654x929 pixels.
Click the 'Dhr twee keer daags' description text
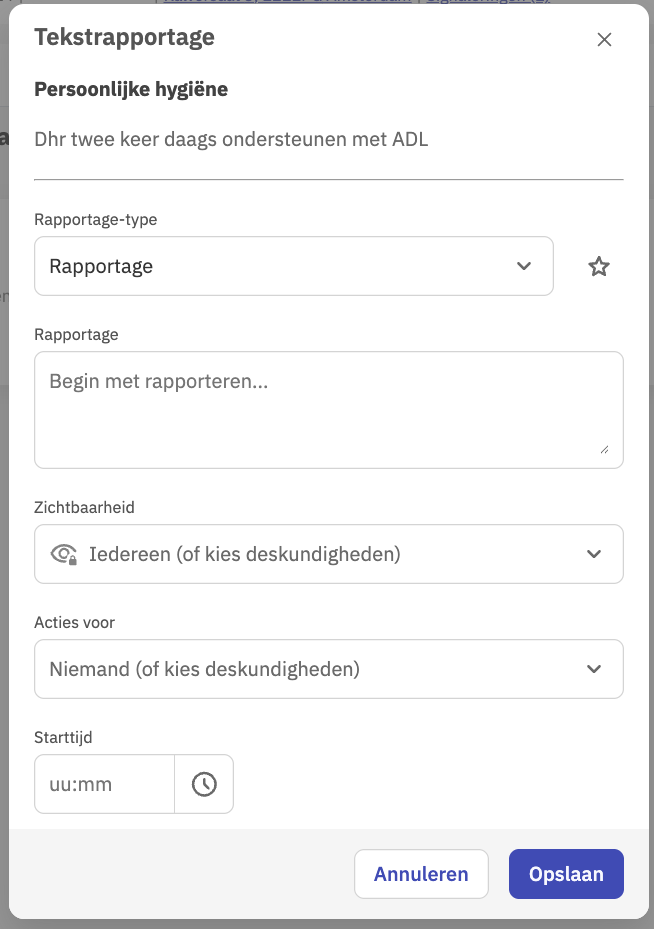point(231,140)
